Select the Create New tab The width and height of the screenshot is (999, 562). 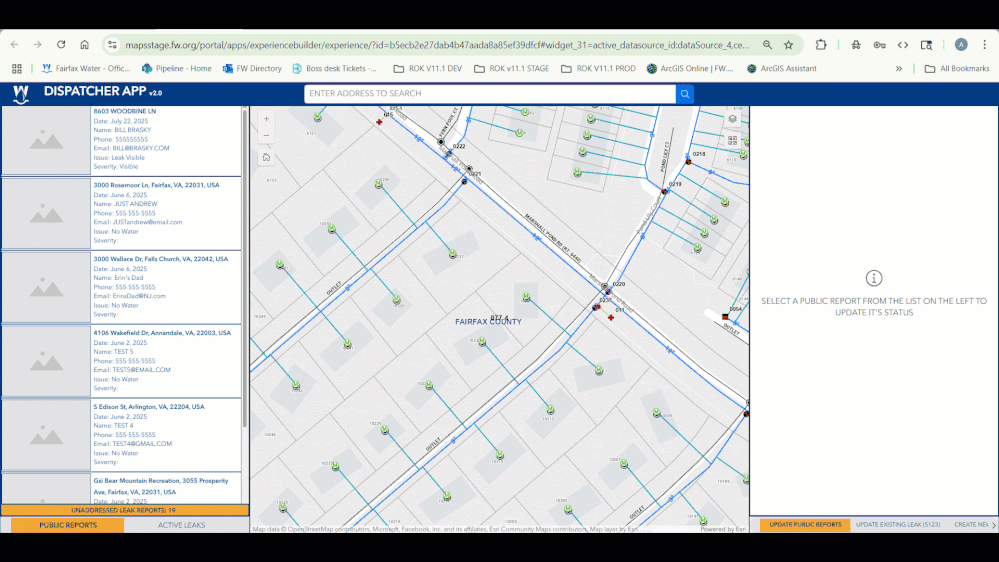pyautogui.click(x=970, y=524)
